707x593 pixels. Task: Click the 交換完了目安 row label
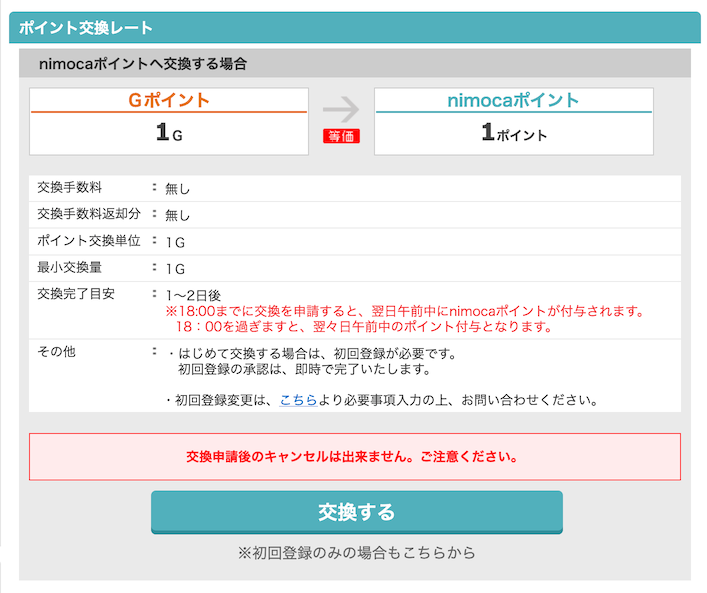[x=76, y=294]
